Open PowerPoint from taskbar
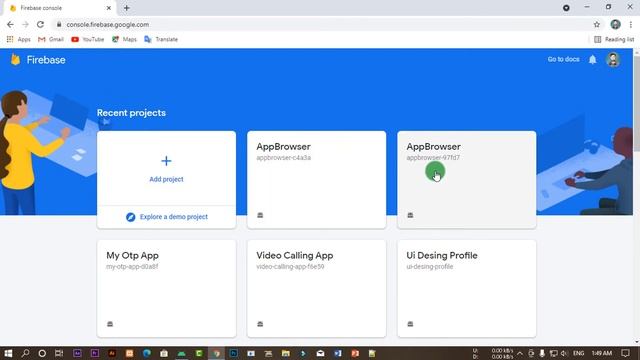640x360 pixels. (355, 353)
